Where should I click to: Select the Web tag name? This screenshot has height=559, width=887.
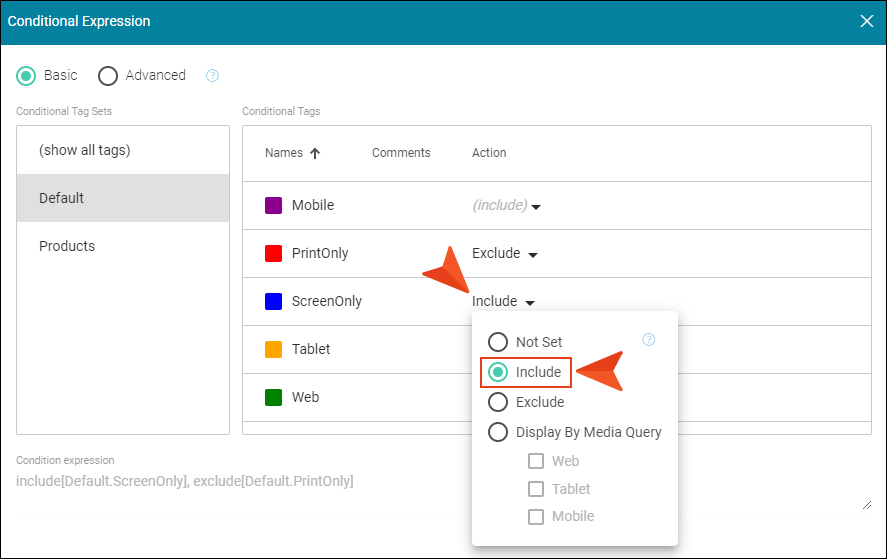pos(305,397)
